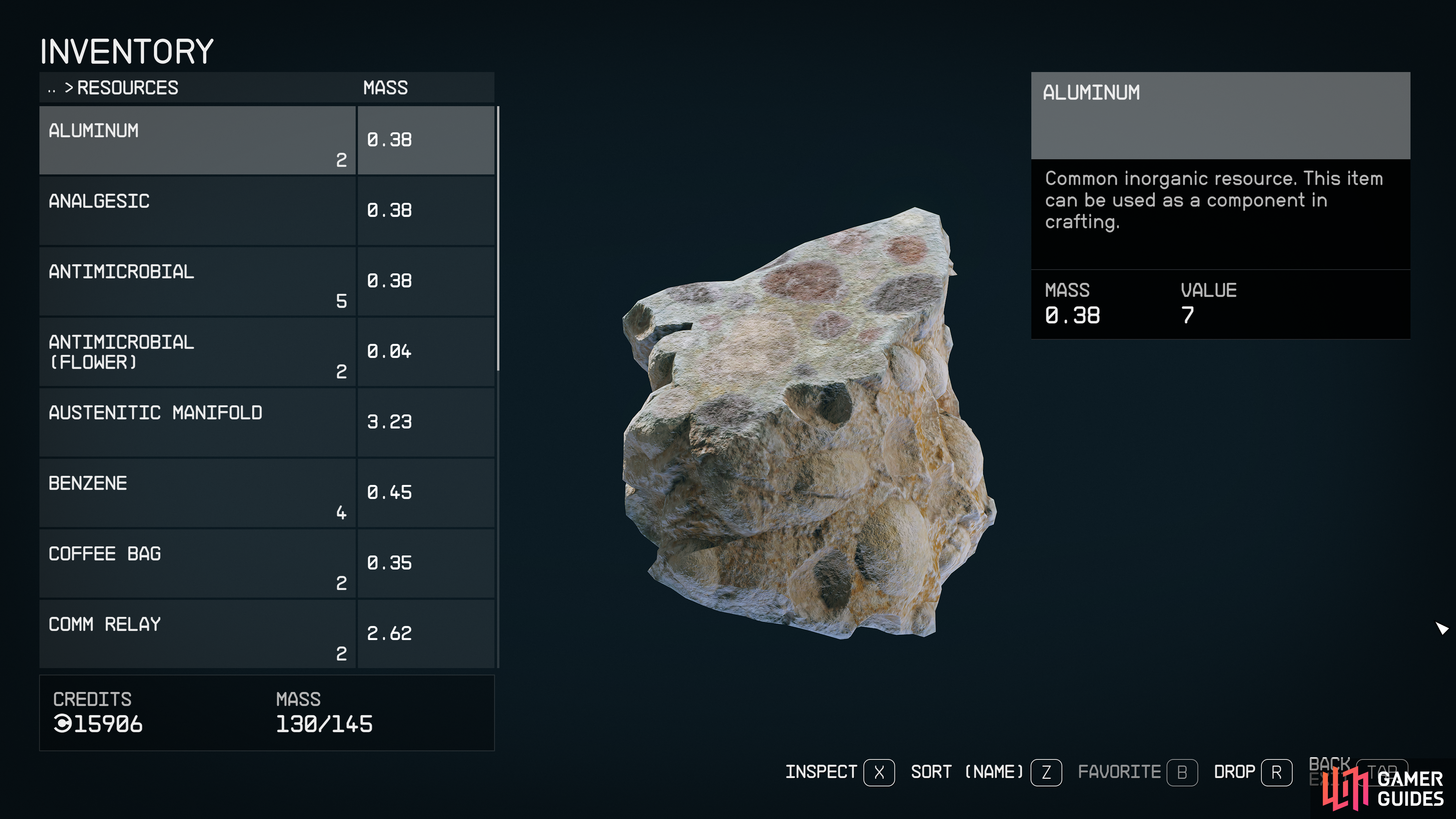1456x819 pixels.
Task: Select the Austenitic Manifold row
Action: coord(267,423)
